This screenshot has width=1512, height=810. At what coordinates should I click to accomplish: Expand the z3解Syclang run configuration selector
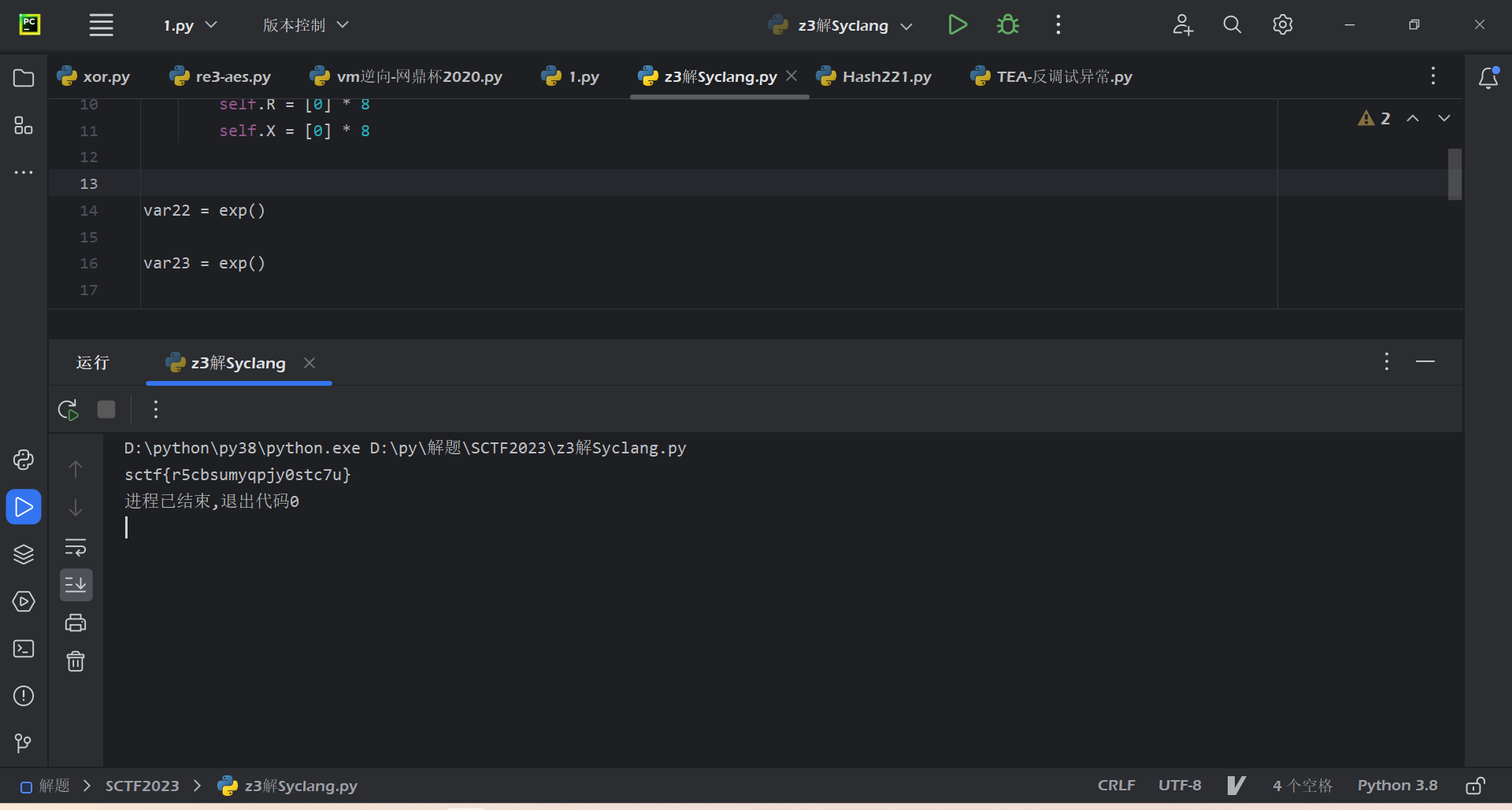coord(840,25)
